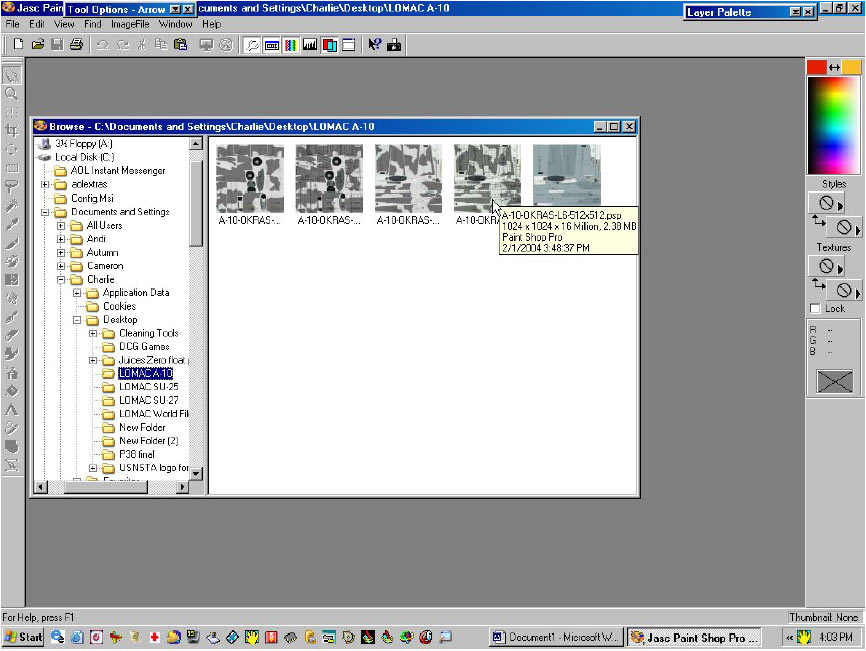Open the Edit menu
866x651 pixels.
click(x=37, y=24)
